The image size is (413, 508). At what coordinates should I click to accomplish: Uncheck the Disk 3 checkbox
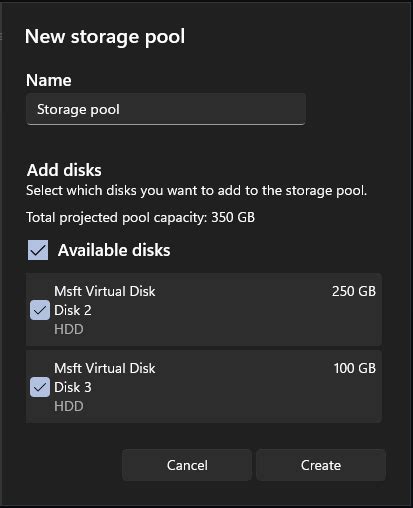pyautogui.click(x=40, y=387)
